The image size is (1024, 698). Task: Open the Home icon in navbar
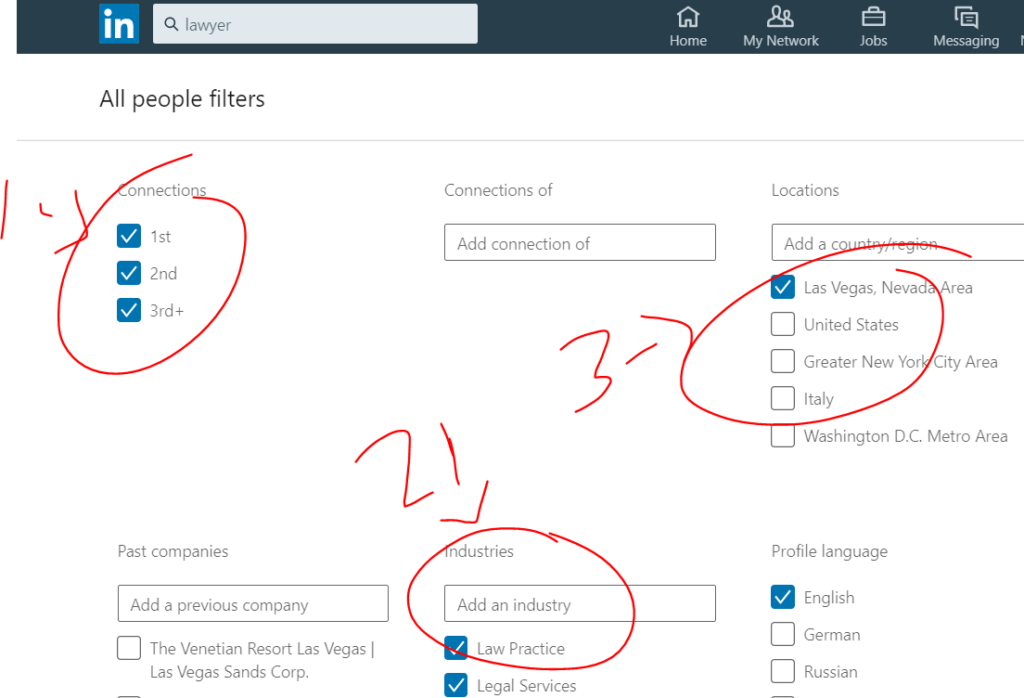[x=688, y=17]
